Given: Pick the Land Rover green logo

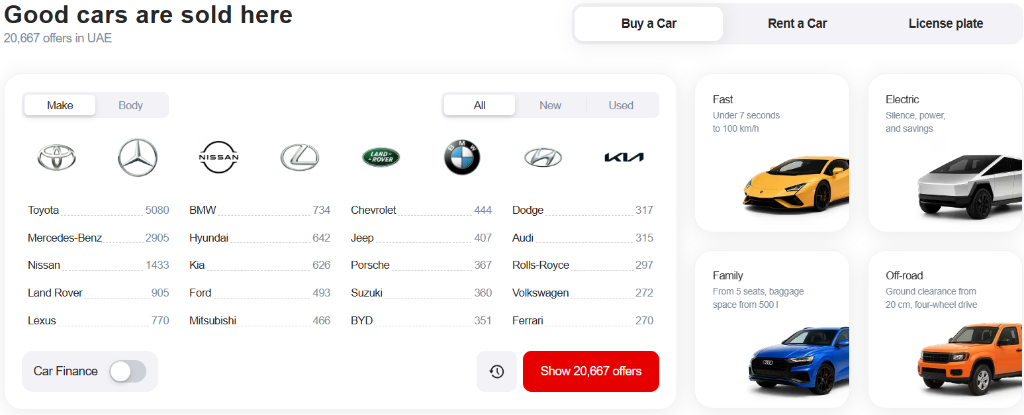Looking at the screenshot, I should tap(381, 158).
